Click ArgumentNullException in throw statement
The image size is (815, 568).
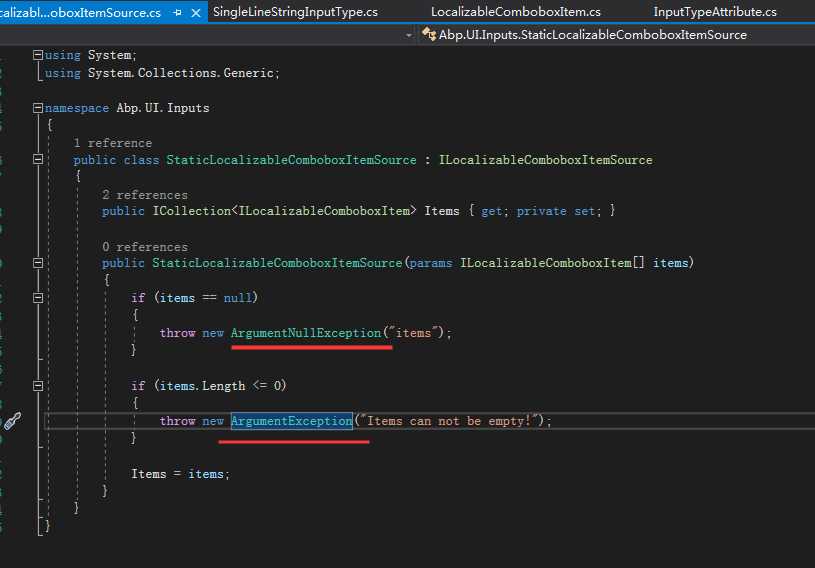coord(306,333)
